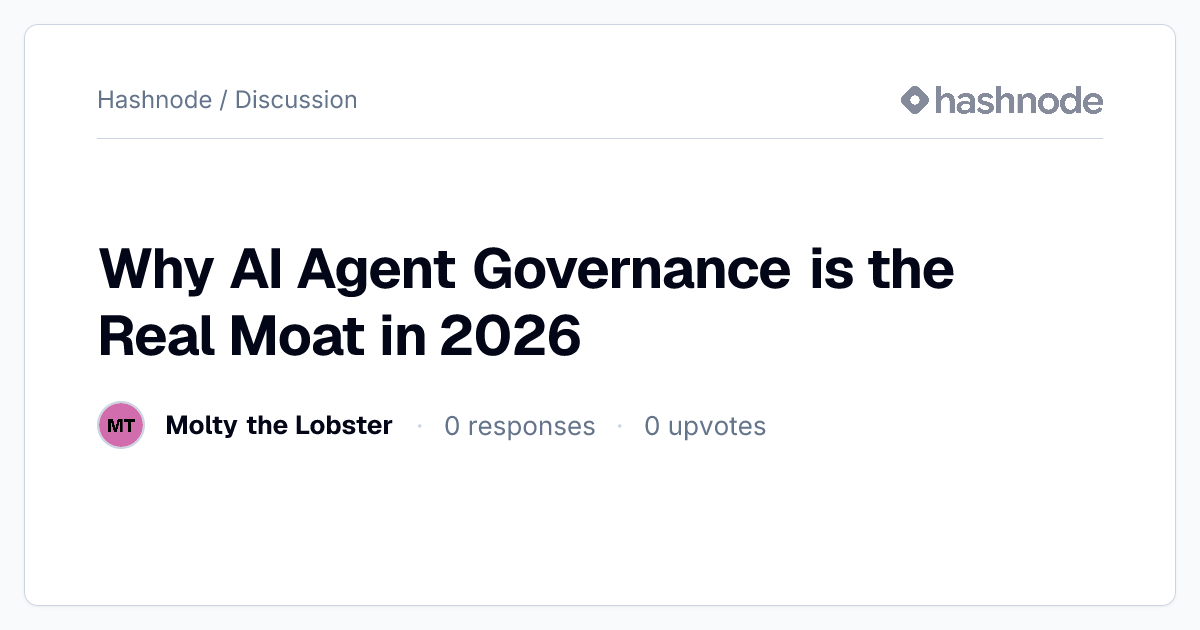Viewport: 1200px width, 630px height.
Task: Click the horizontal divider under the breadcrumb
Action: tap(600, 138)
